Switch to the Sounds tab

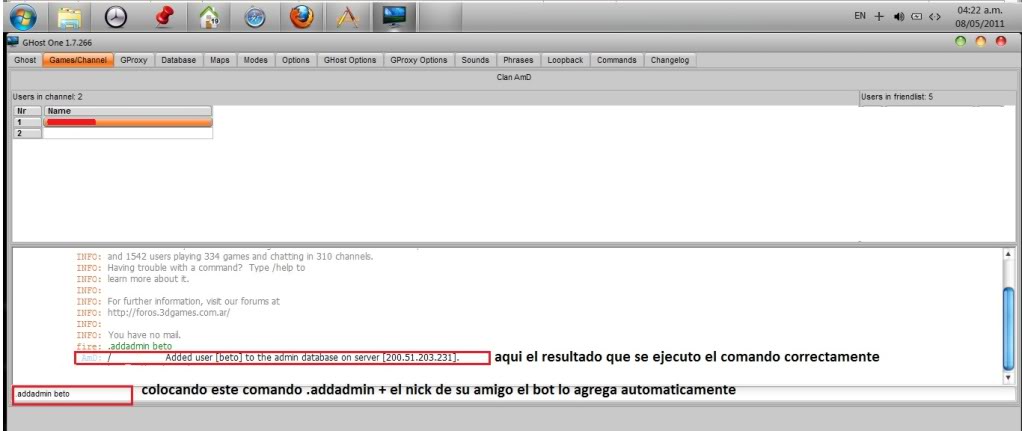[475, 60]
